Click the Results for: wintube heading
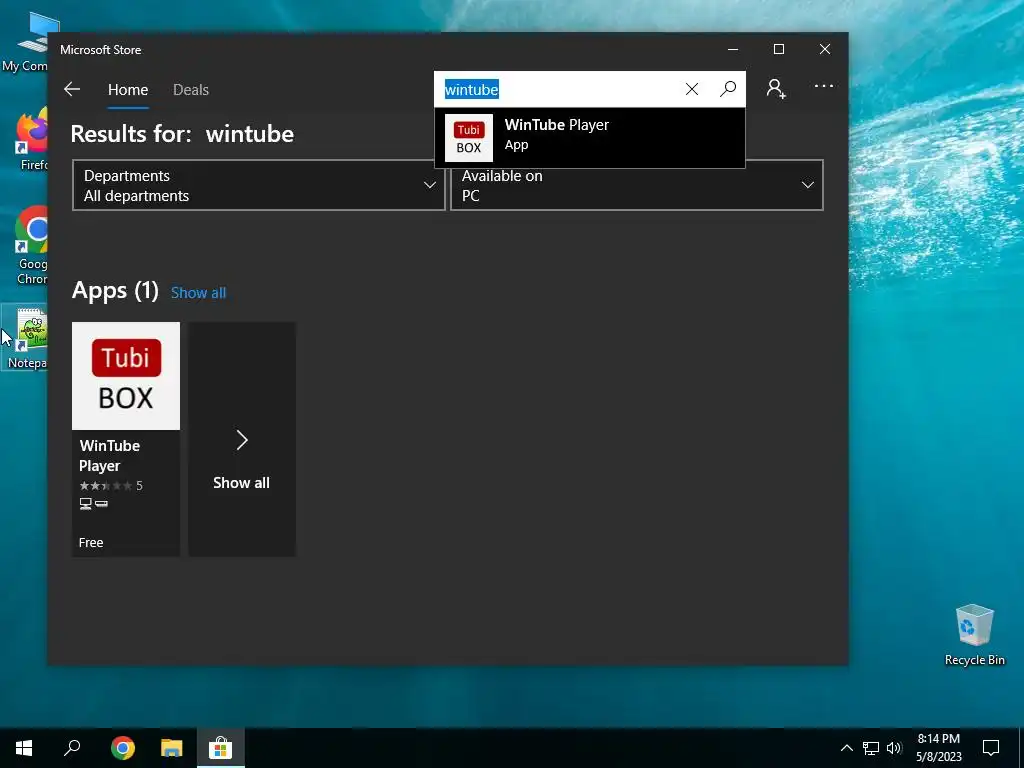The width and height of the screenshot is (1024, 768). click(x=182, y=134)
